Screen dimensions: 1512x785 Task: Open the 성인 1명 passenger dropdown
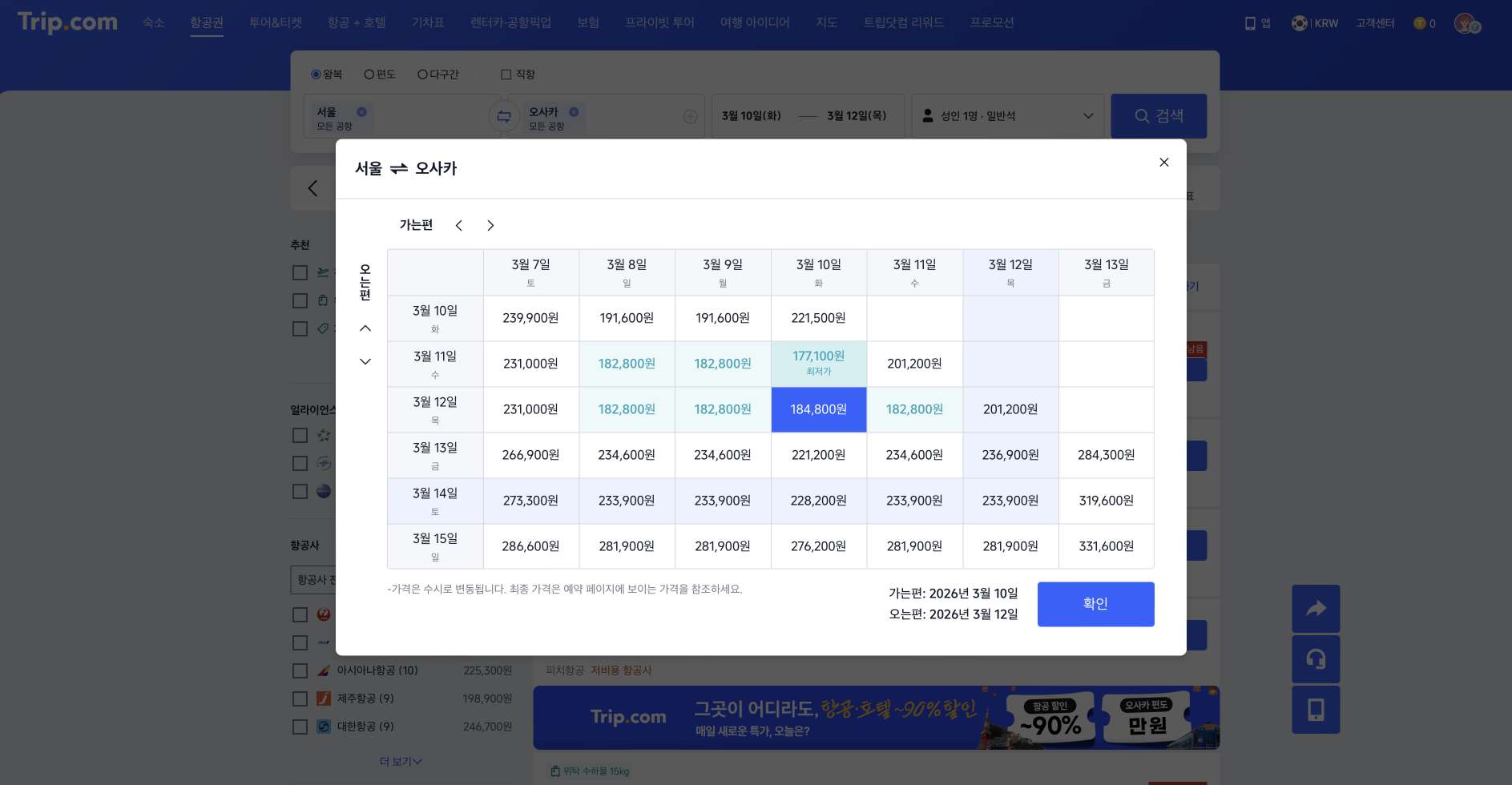[x=1007, y=115]
